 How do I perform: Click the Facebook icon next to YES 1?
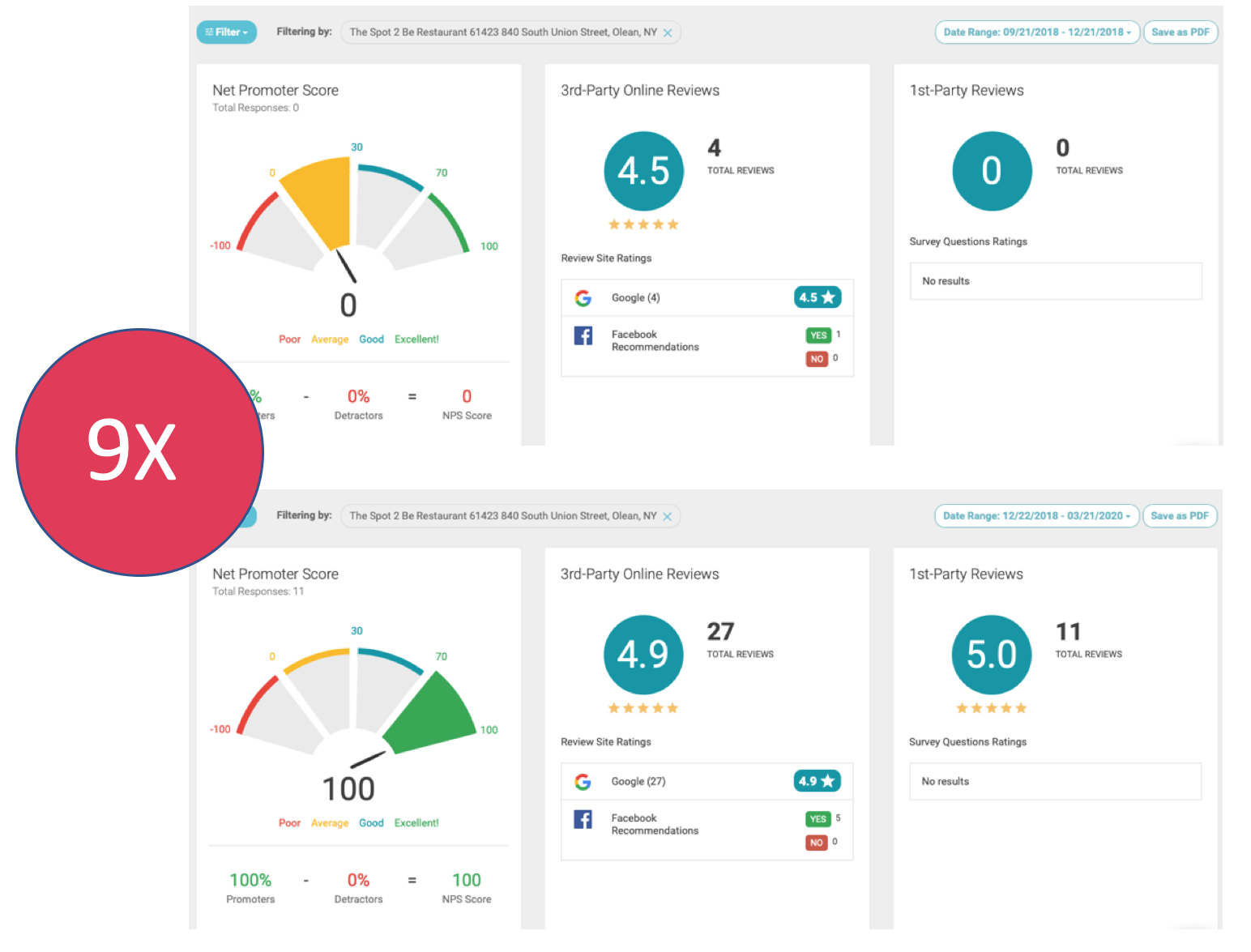(x=583, y=335)
